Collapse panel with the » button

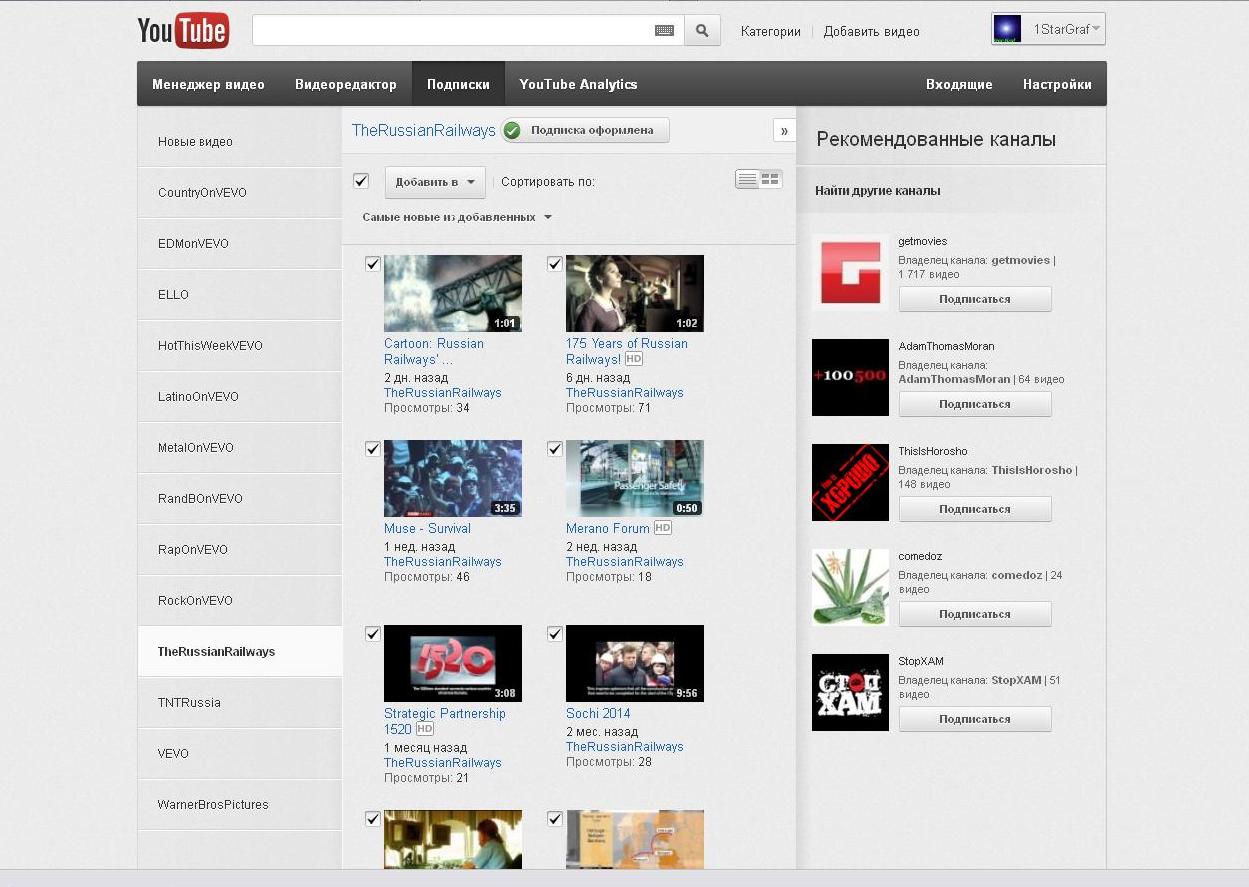click(x=784, y=131)
